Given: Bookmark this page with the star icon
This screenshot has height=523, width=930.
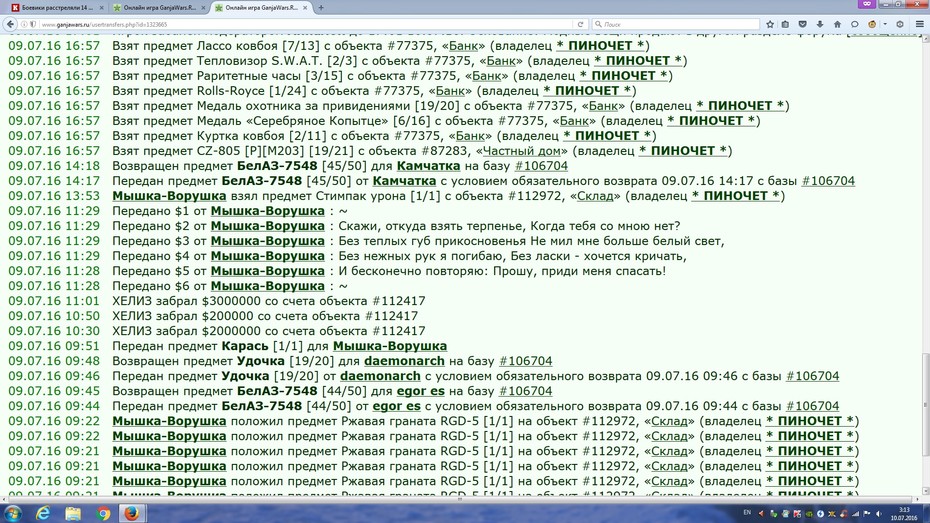Looking at the screenshot, I should [x=770, y=24].
